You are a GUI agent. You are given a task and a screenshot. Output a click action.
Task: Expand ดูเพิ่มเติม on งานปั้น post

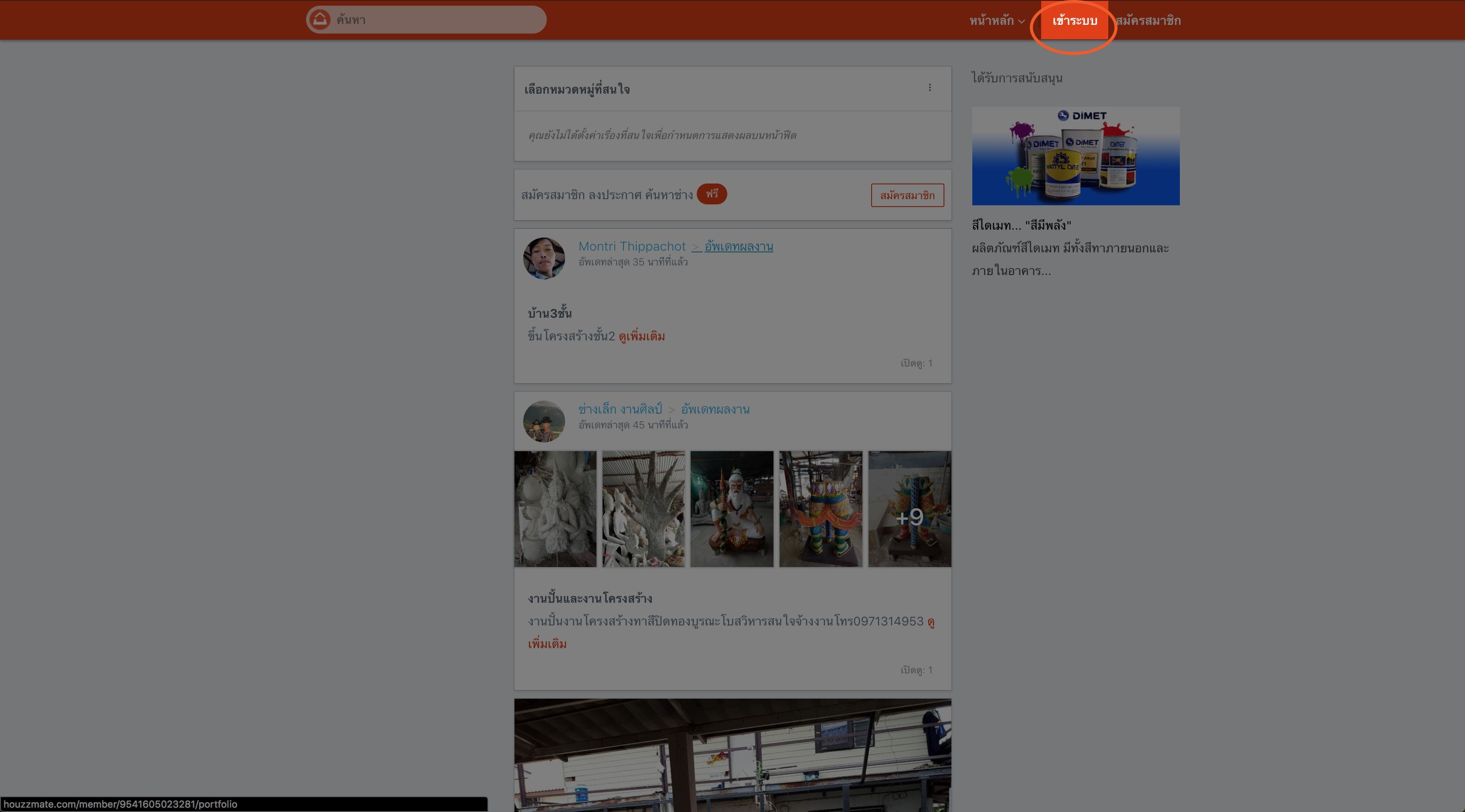click(x=546, y=644)
